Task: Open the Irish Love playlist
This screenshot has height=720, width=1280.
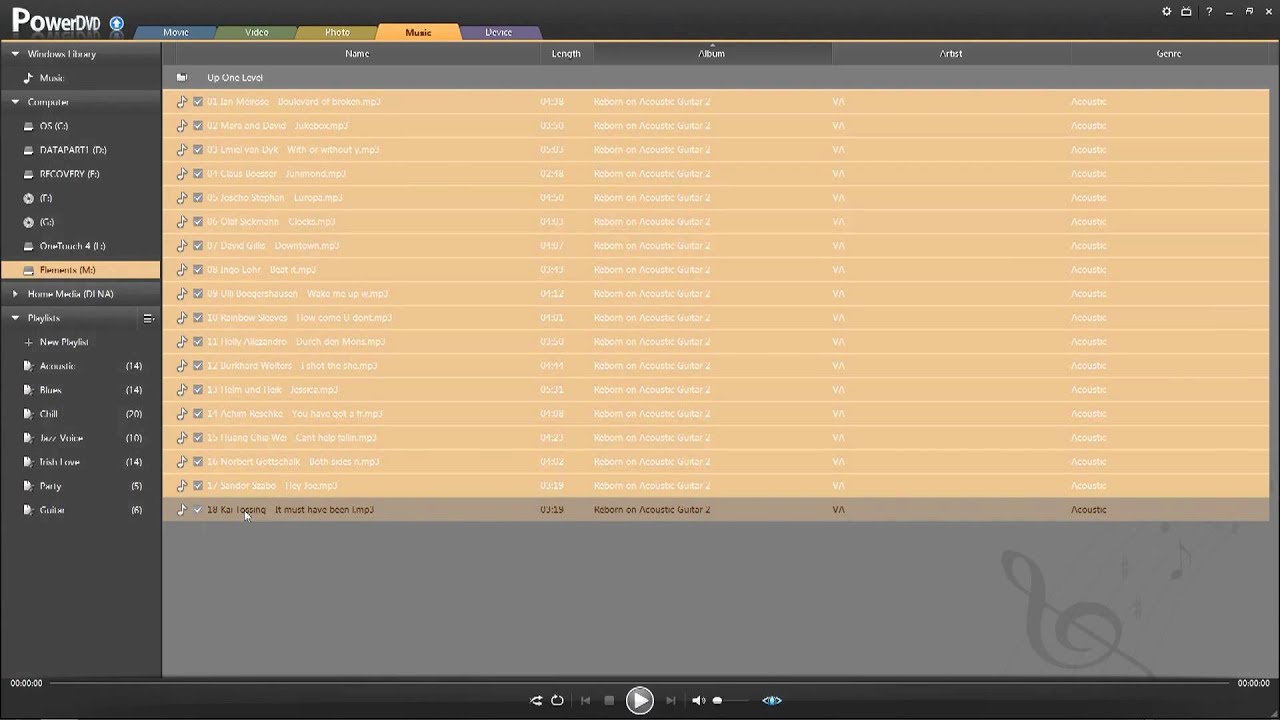Action: [x=59, y=462]
